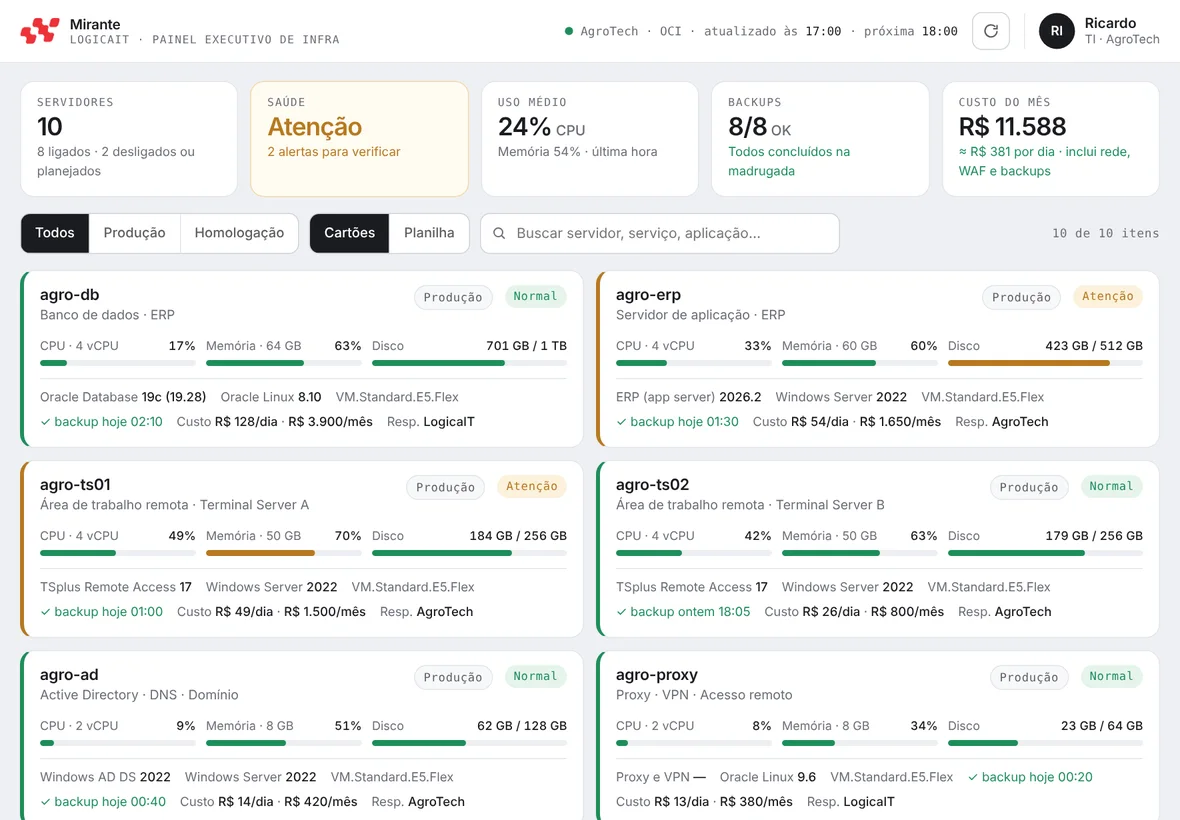Click the refresh data button
Screen dimensions: 1180x820
coord(990,31)
